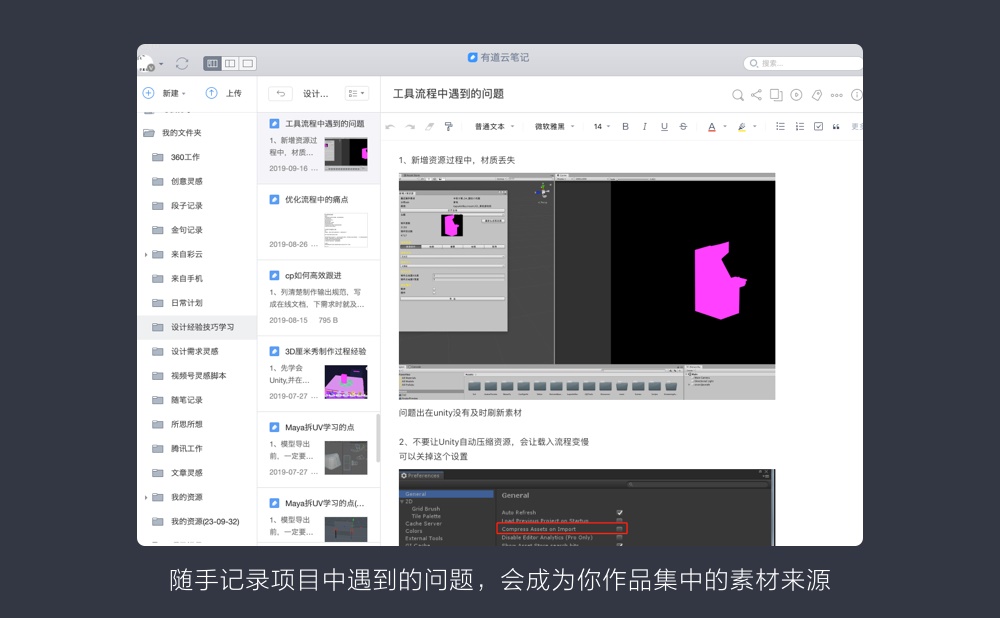Screen dimensions: 1000x618
Task: Click the more options ellipsis icon
Action: (835, 95)
